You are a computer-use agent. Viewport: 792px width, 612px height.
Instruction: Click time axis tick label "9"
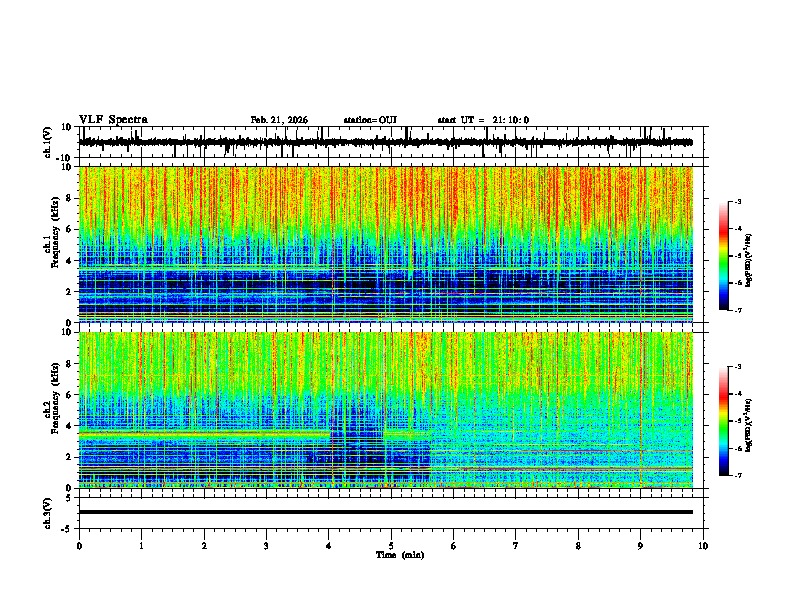coord(640,546)
